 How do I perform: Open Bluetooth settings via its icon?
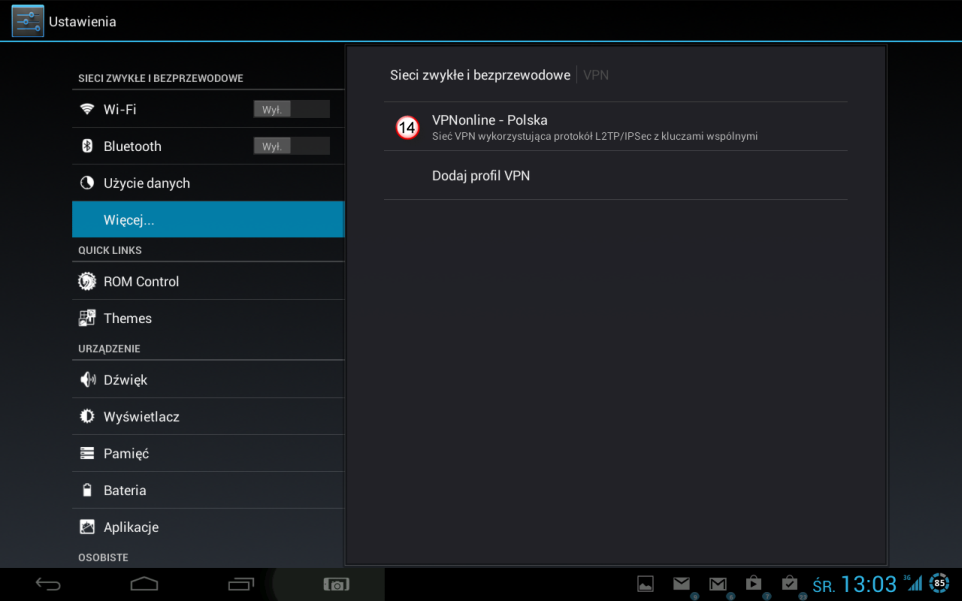point(87,146)
